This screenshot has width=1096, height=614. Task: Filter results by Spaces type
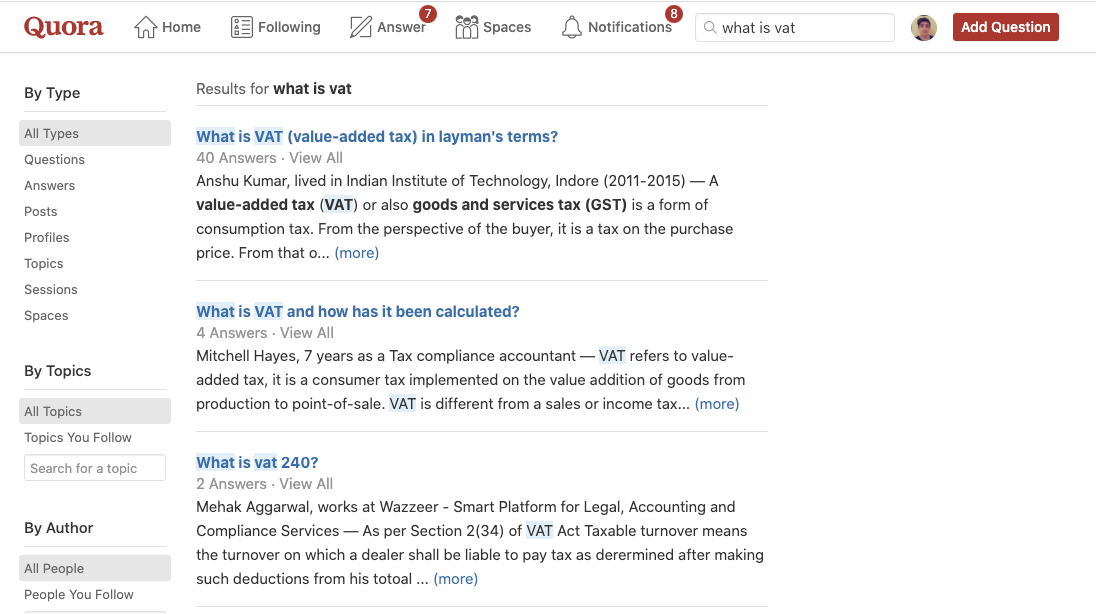tap(47, 315)
